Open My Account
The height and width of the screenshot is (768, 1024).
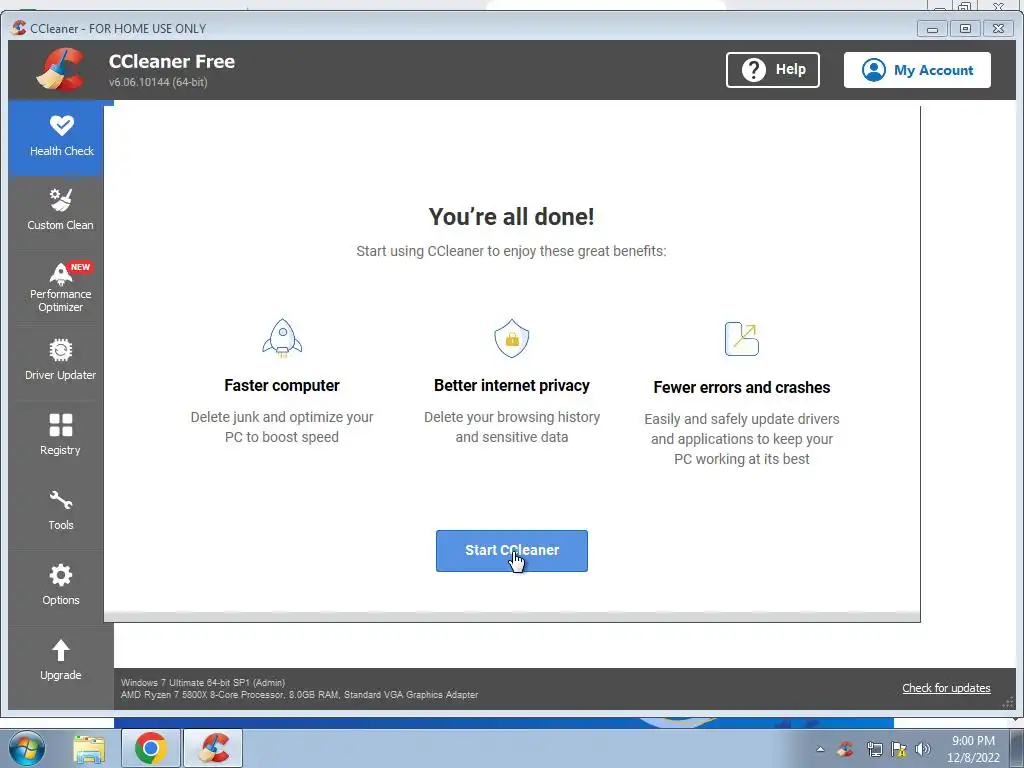click(x=917, y=70)
